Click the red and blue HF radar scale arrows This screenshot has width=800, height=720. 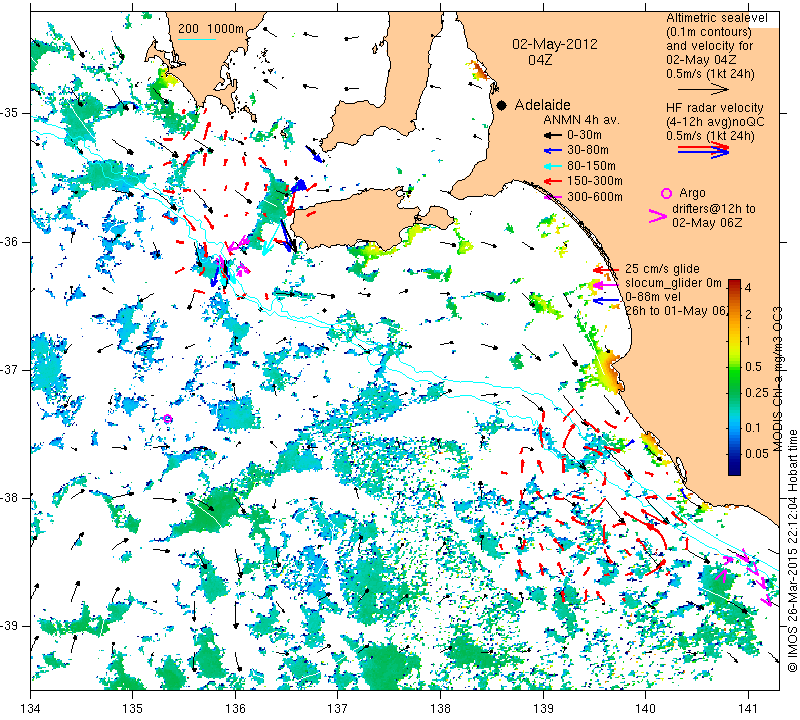click(704, 150)
